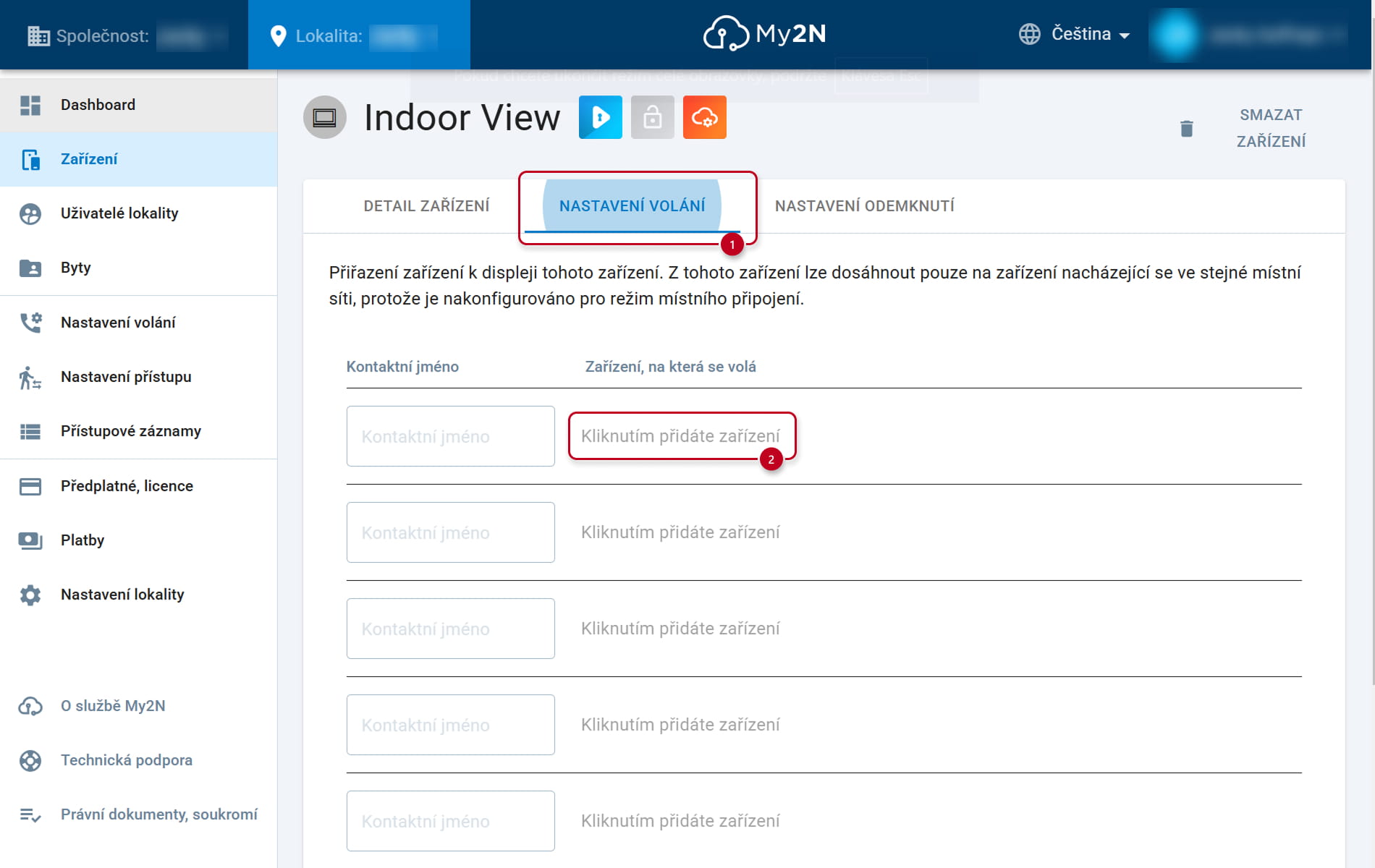Open O službě My2N link
The image size is (1375, 868).
113,706
